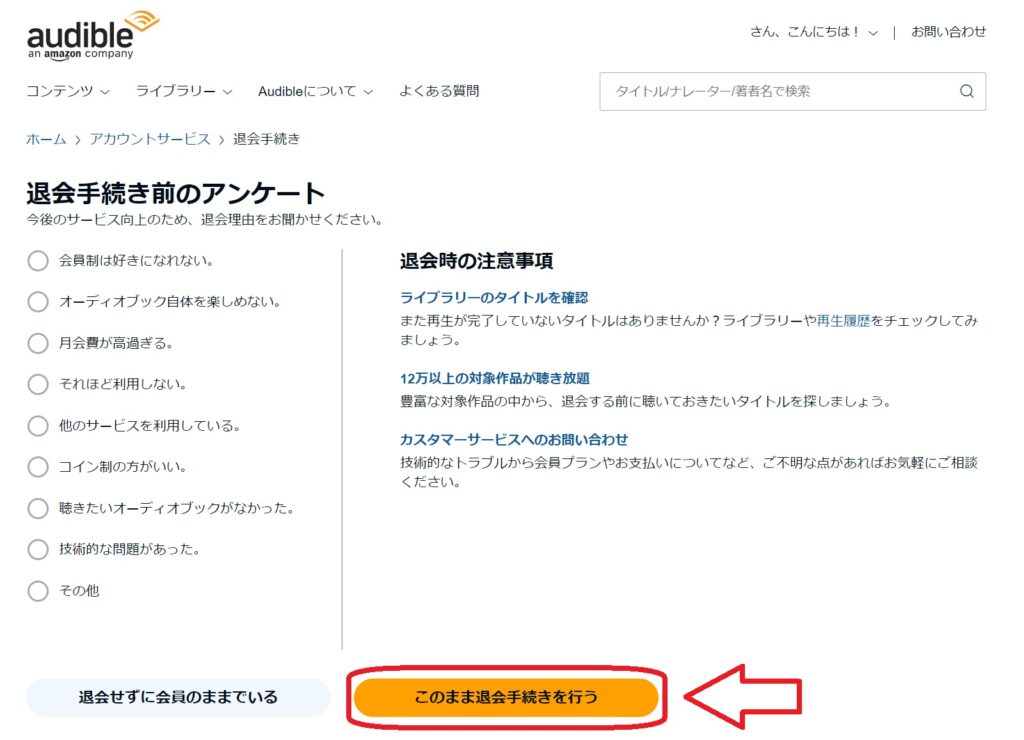Pick the 'コイン制の方がいい。' radio button
The width and height of the screenshot is (1024, 740).
pyautogui.click(x=38, y=467)
